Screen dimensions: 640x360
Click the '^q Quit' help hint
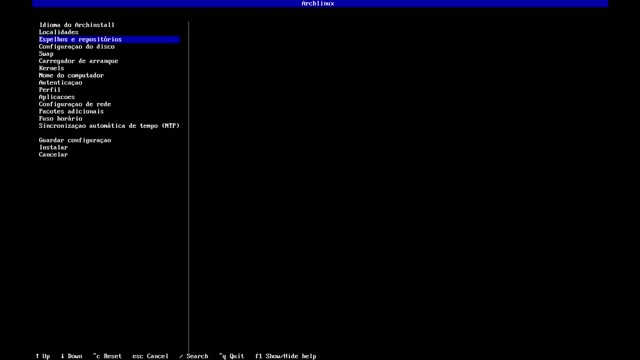[x=231, y=356]
